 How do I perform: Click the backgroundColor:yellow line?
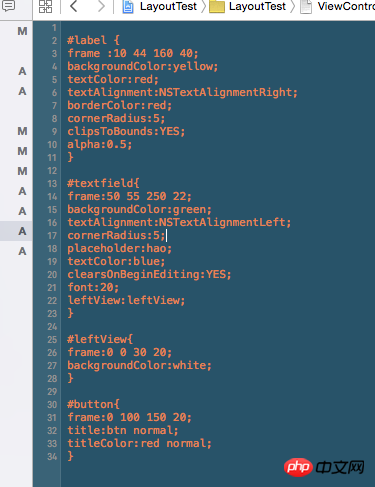click(143, 67)
